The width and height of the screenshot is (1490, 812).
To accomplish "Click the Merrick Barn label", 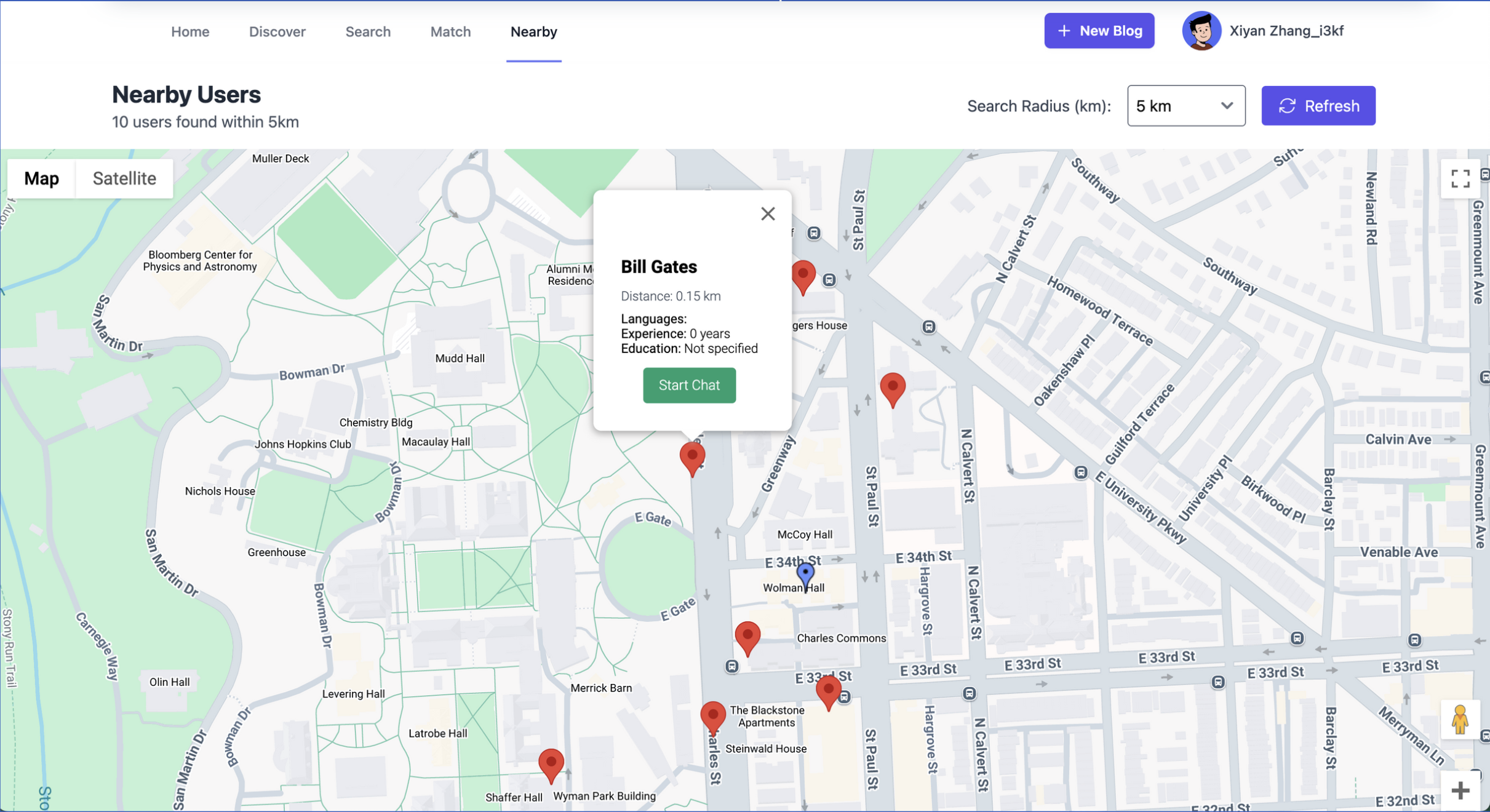I will pos(600,688).
